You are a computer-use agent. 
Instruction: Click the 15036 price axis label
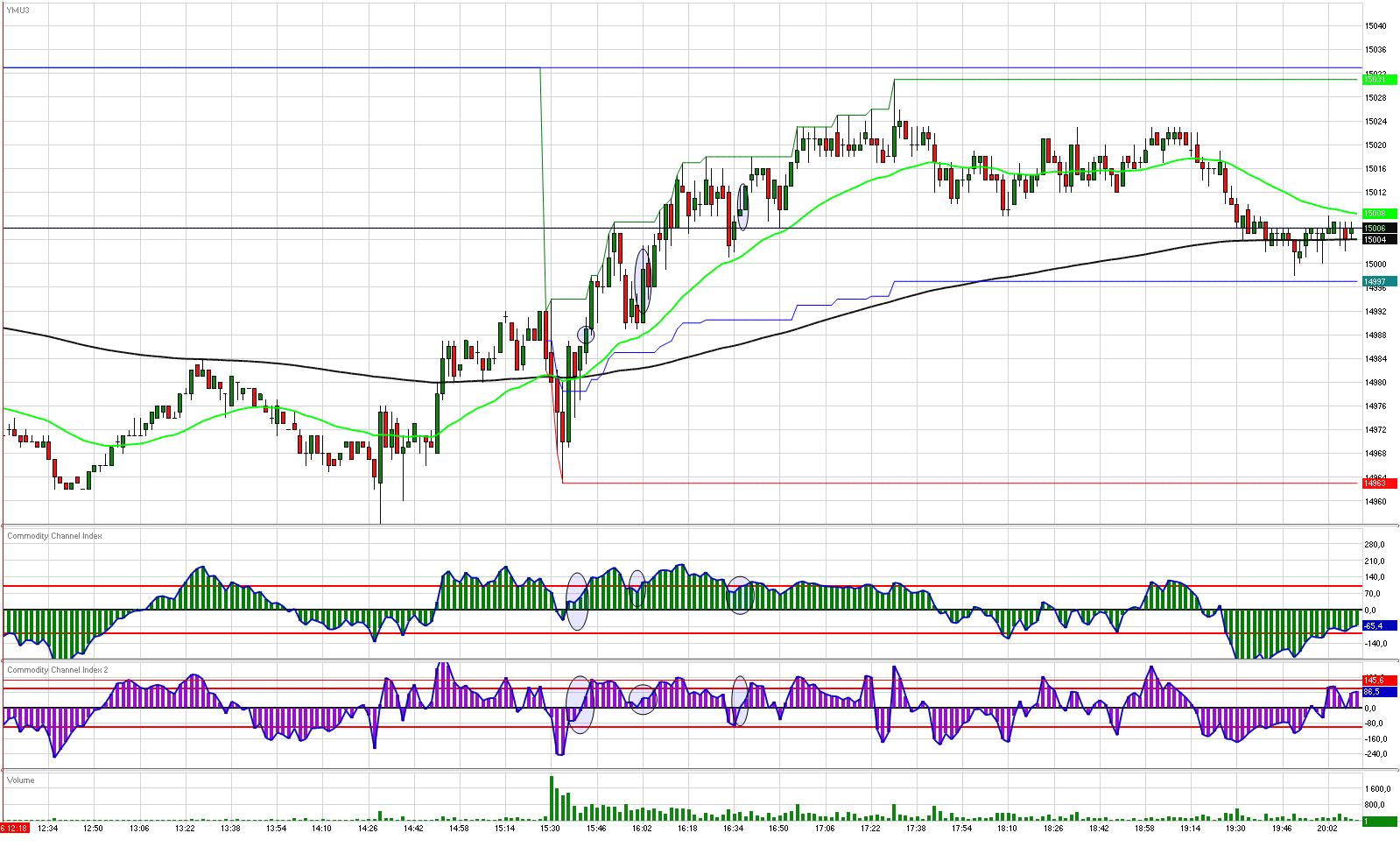(1377, 50)
